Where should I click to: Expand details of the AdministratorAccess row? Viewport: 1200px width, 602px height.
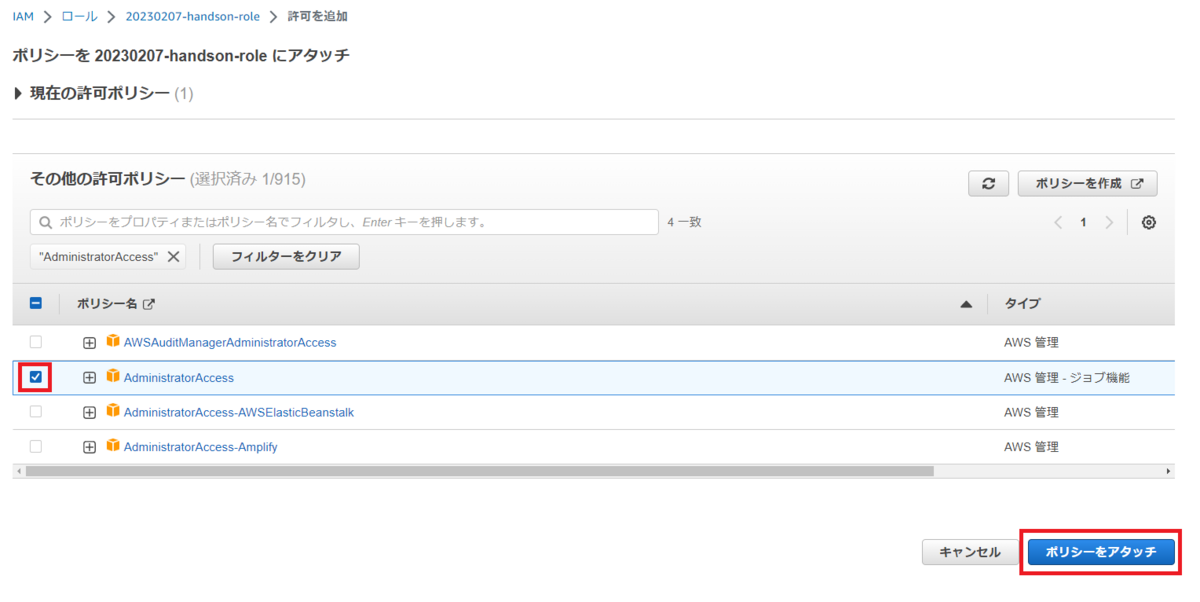click(x=89, y=377)
